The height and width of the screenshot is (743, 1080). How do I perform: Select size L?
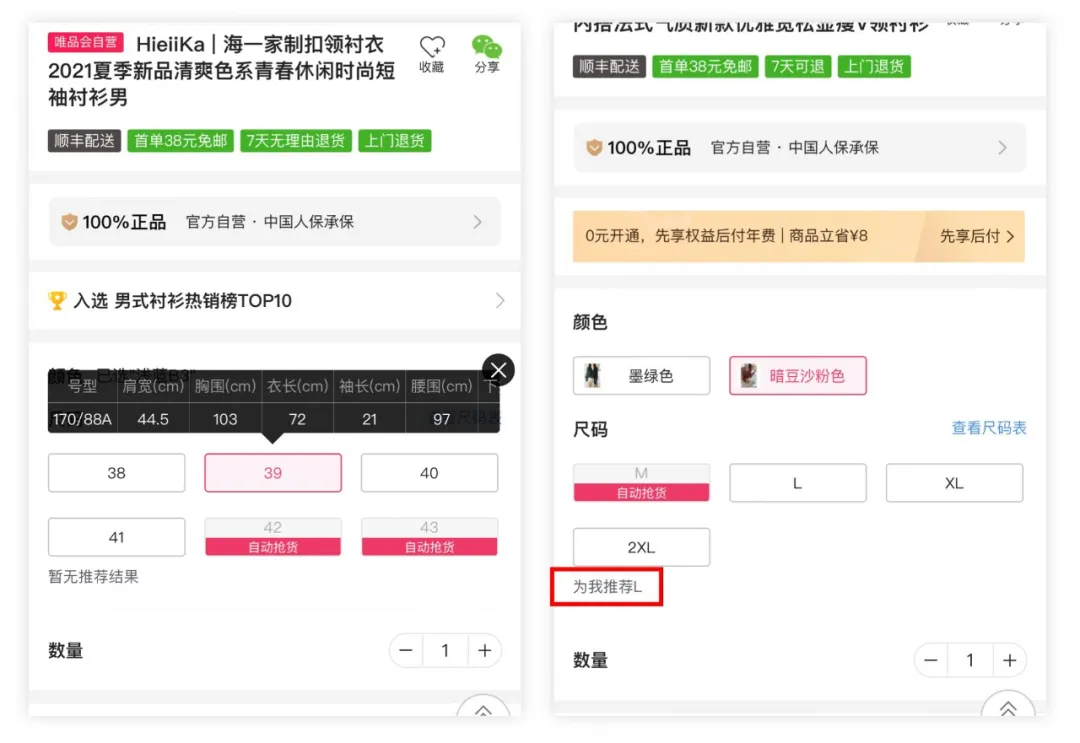coord(798,483)
